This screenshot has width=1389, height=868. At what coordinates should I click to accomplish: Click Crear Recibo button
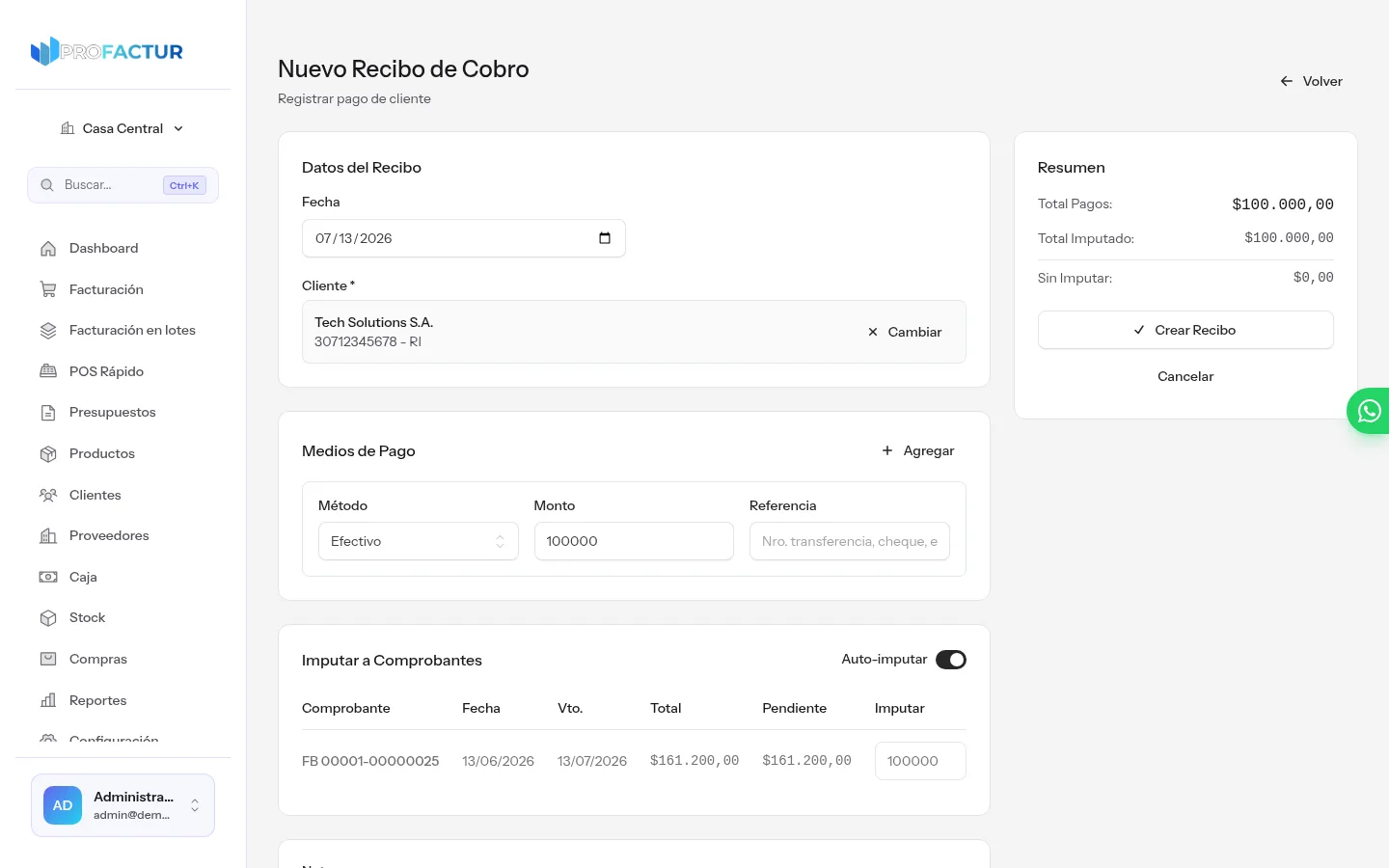click(1185, 330)
